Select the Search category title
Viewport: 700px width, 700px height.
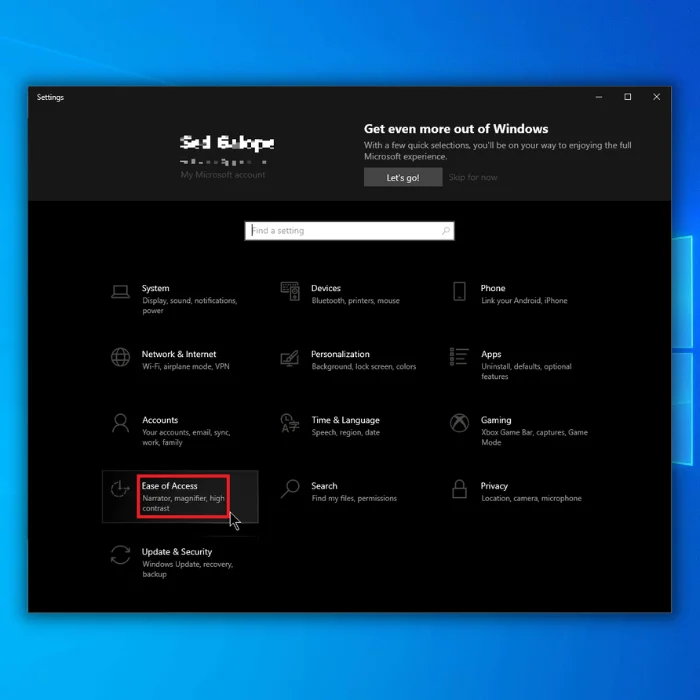pyautogui.click(x=324, y=486)
